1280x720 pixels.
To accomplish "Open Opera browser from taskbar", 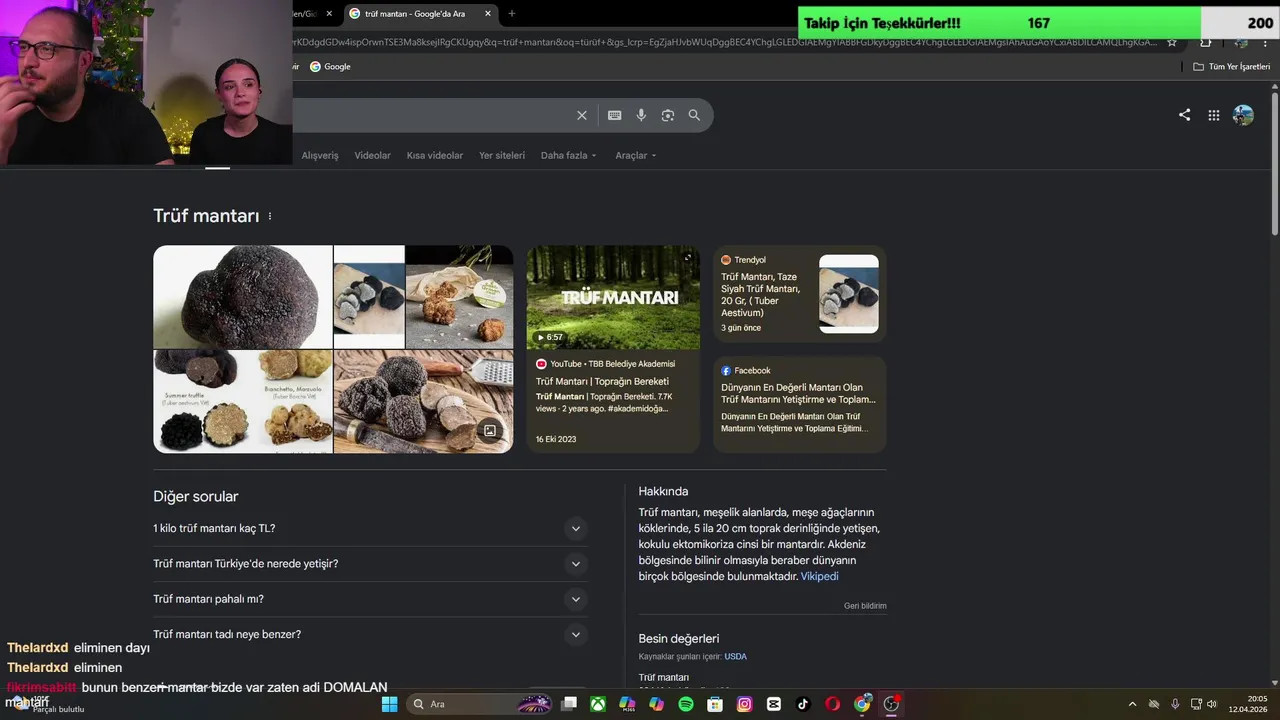I will pyautogui.click(x=832, y=704).
